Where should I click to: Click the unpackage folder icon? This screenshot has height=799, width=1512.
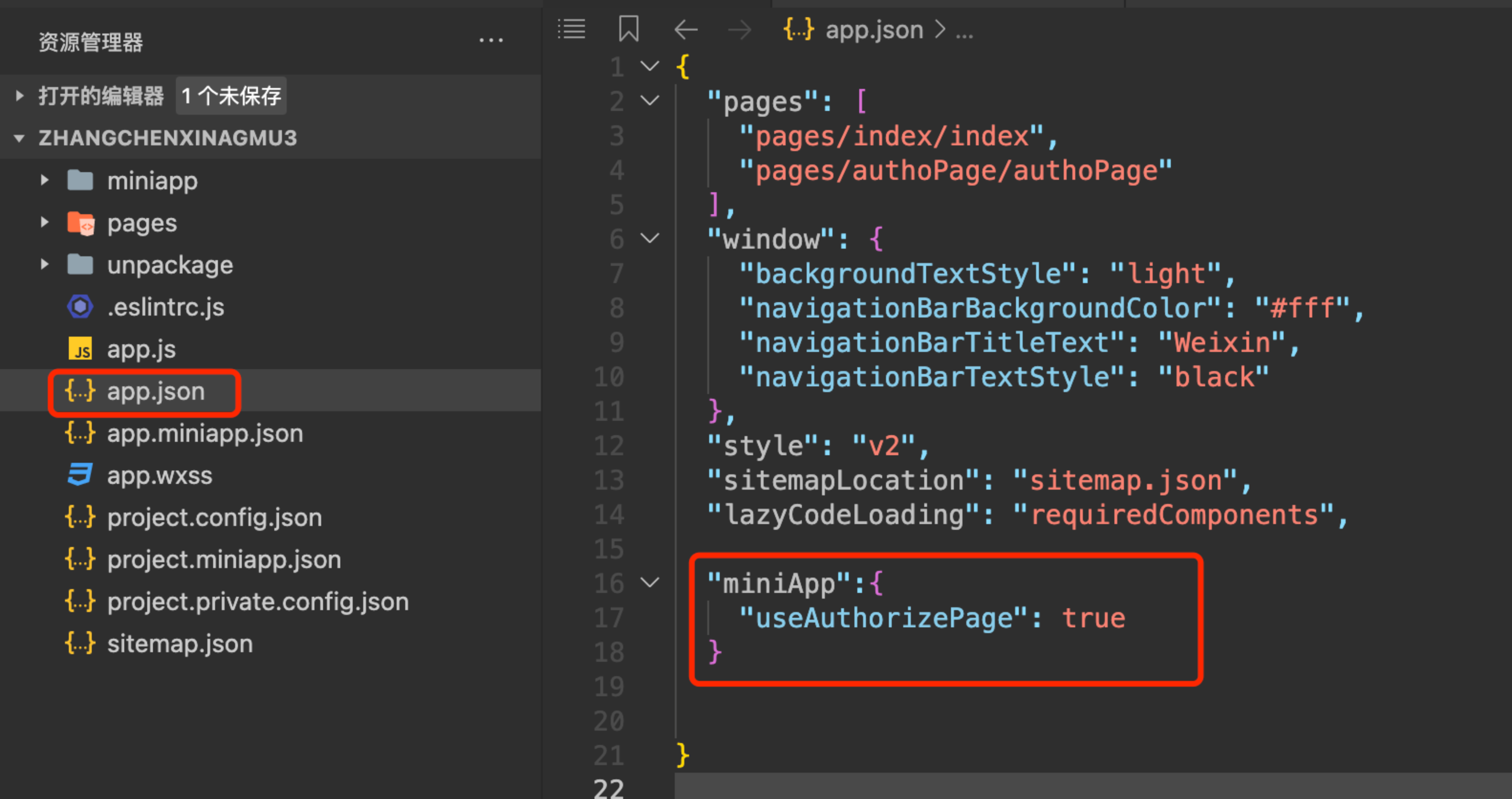[80, 265]
